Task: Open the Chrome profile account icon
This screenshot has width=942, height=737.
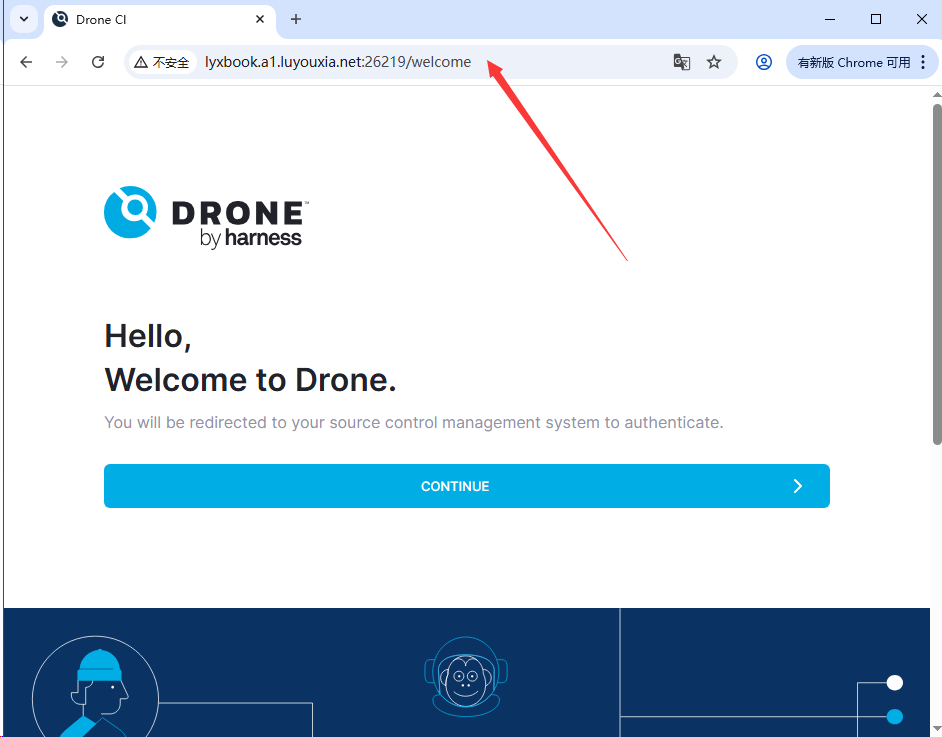Action: (x=763, y=62)
